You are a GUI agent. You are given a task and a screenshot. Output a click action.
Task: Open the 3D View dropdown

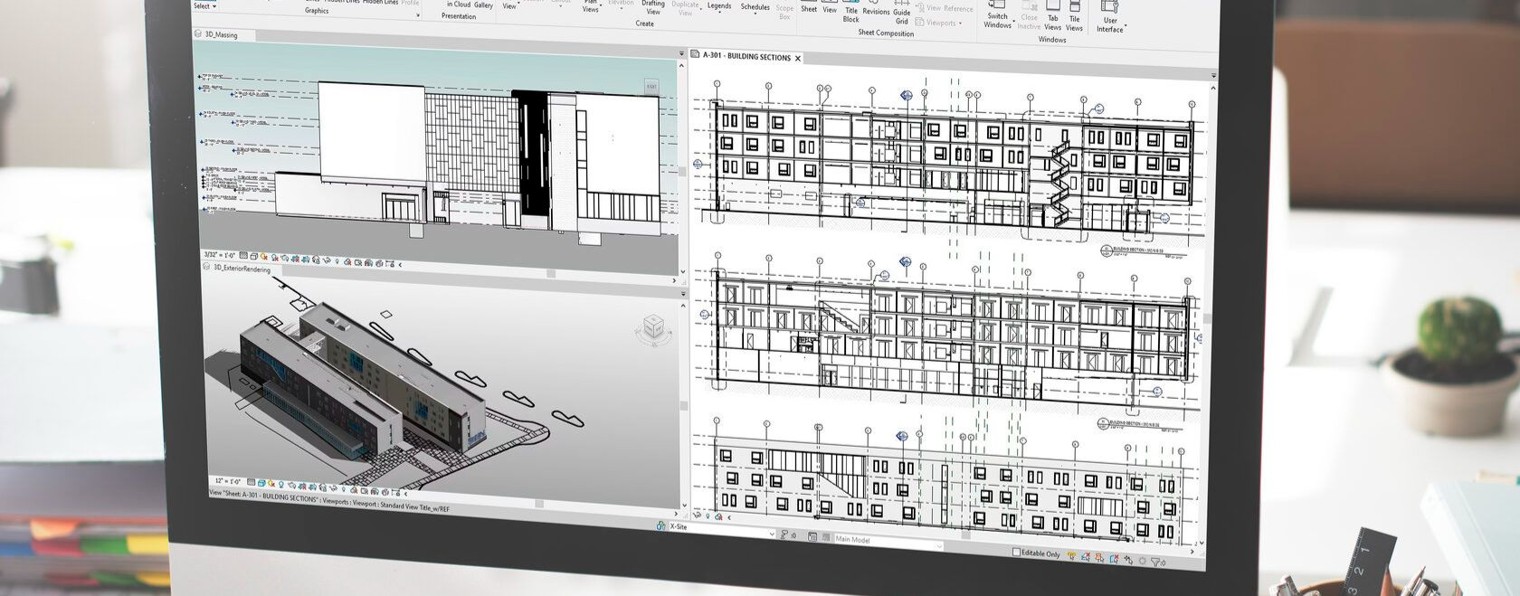(510, 5)
